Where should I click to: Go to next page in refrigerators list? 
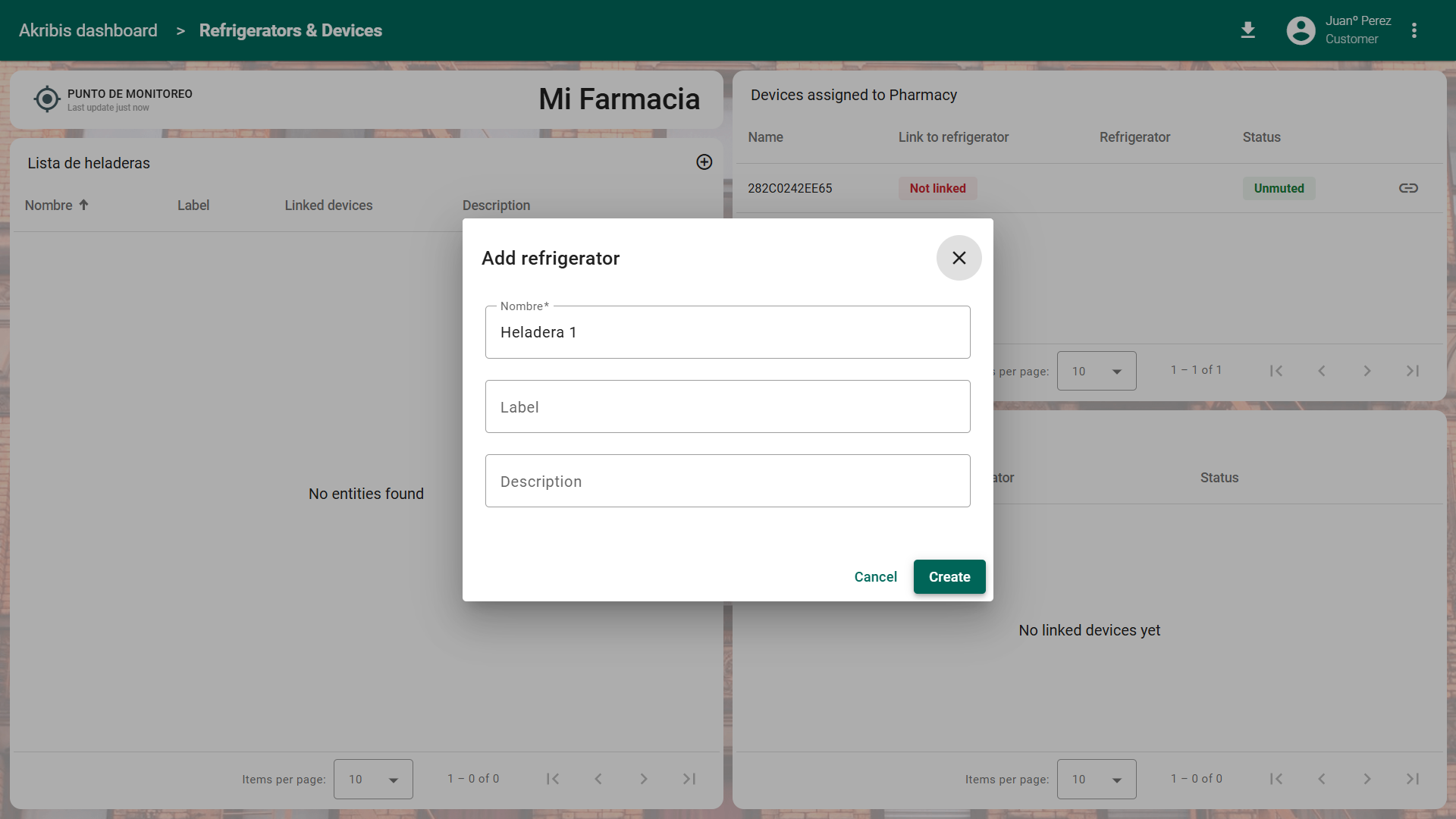(643, 779)
